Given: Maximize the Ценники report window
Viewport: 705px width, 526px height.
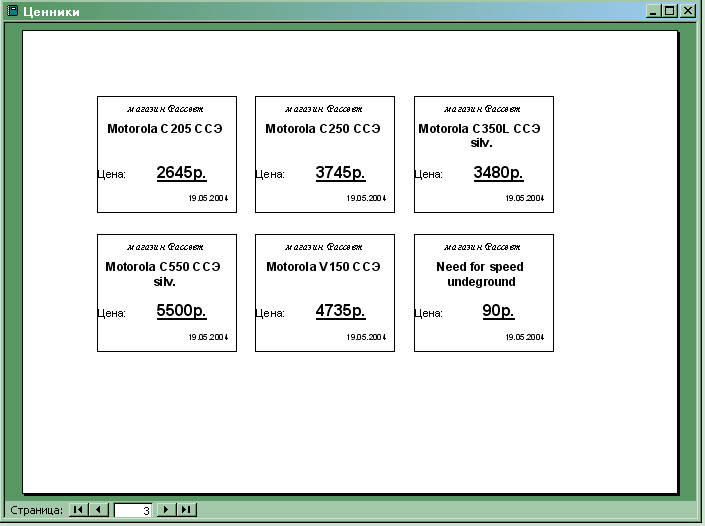Looking at the screenshot, I should click(670, 11).
